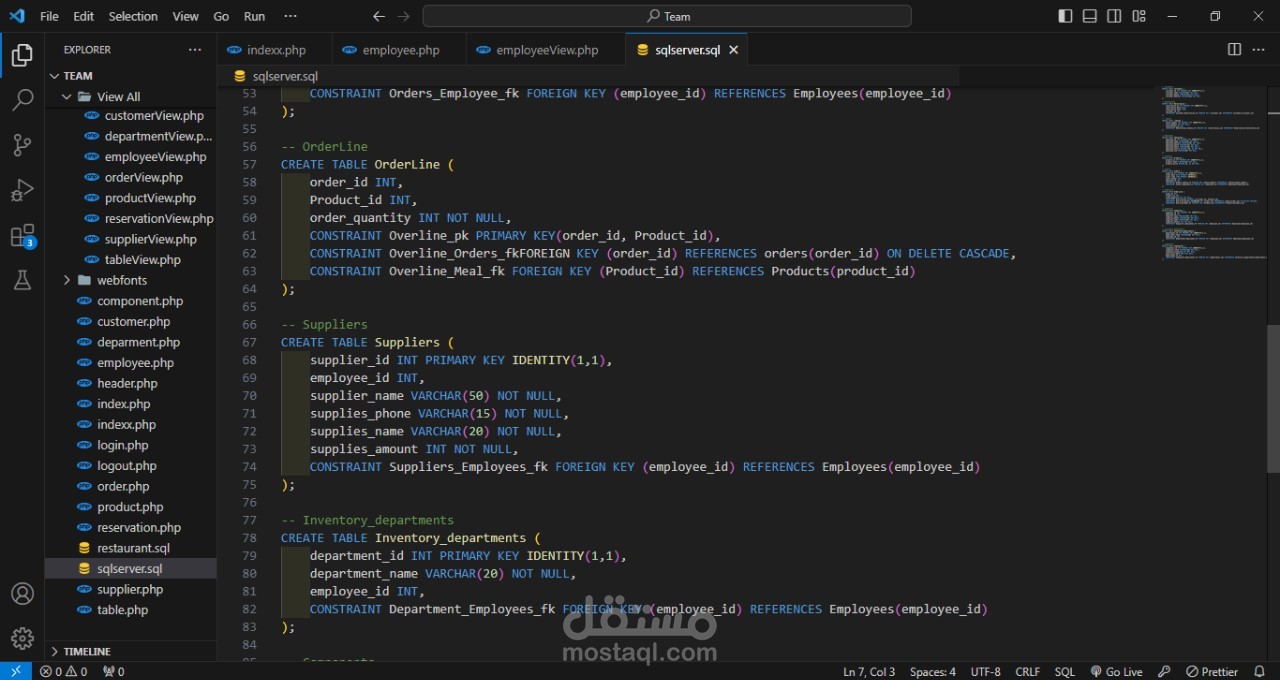Switch to the indexx.php tab
1280x680 pixels.
coord(276,50)
